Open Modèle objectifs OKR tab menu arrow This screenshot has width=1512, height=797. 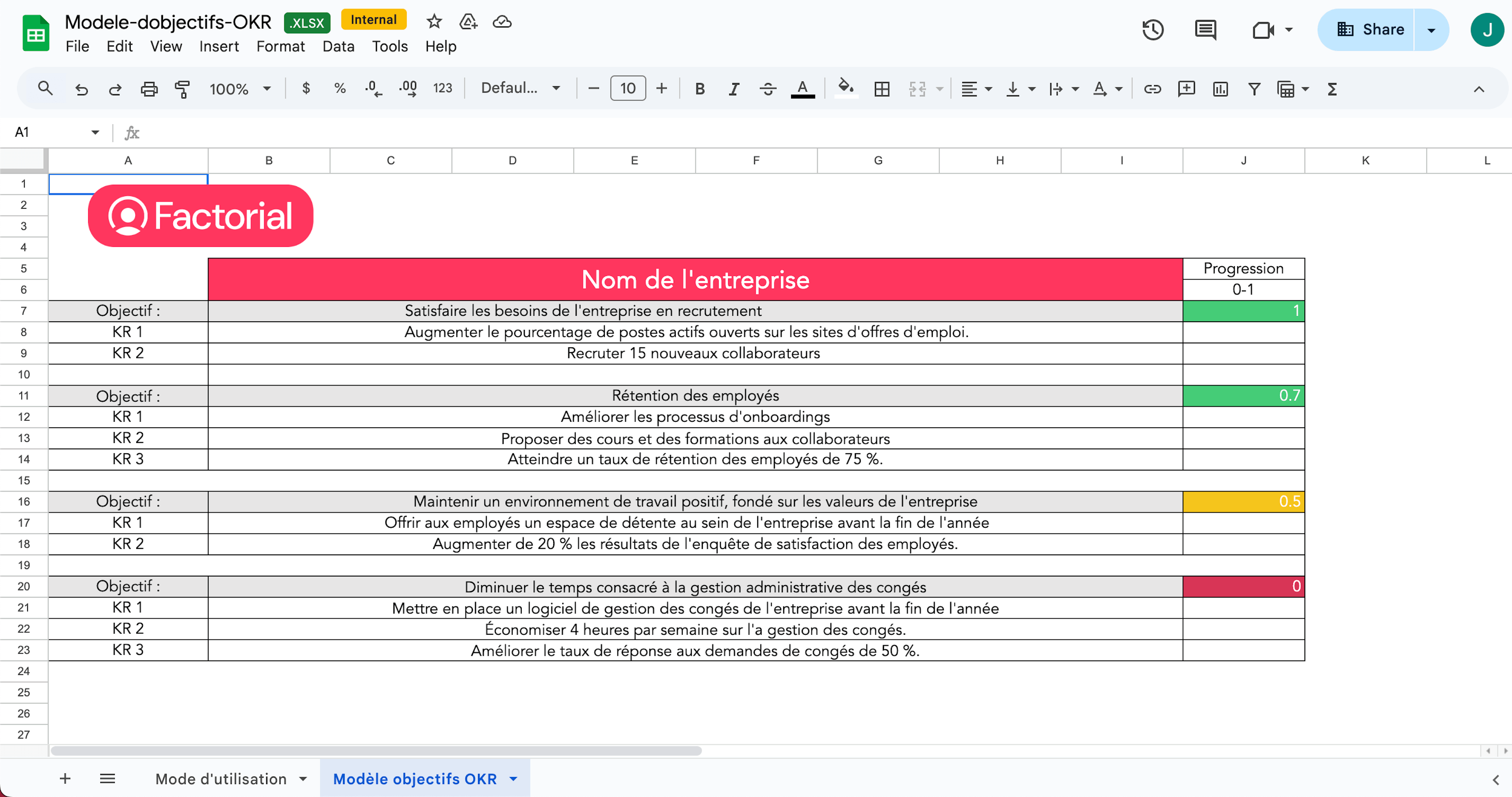(513, 778)
